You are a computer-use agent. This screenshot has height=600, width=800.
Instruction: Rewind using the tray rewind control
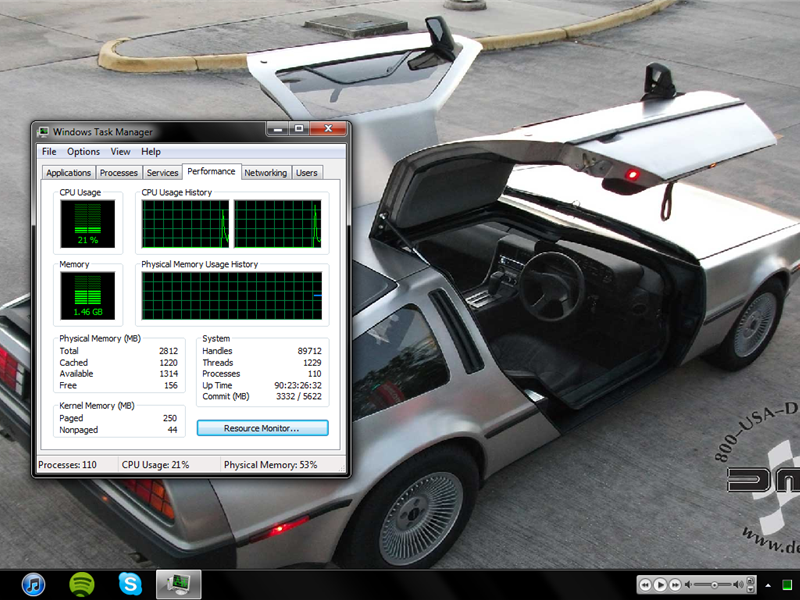click(x=645, y=584)
